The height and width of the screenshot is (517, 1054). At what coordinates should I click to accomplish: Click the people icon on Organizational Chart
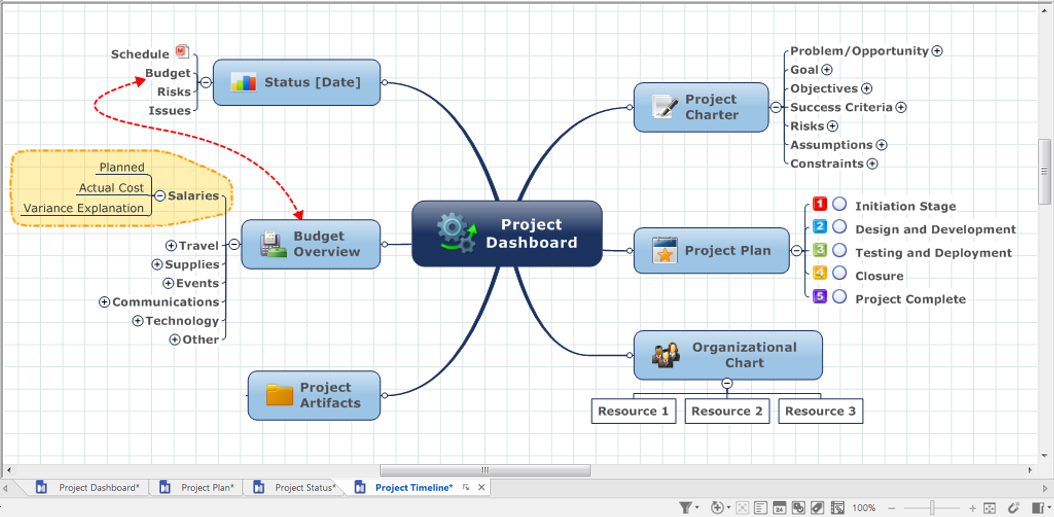665,354
